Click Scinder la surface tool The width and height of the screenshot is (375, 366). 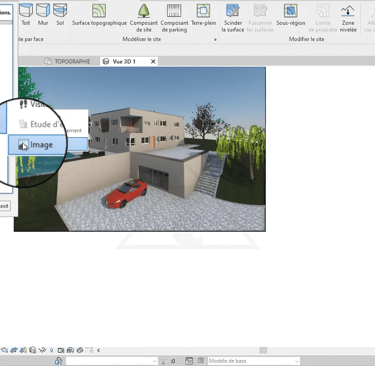[x=233, y=18]
